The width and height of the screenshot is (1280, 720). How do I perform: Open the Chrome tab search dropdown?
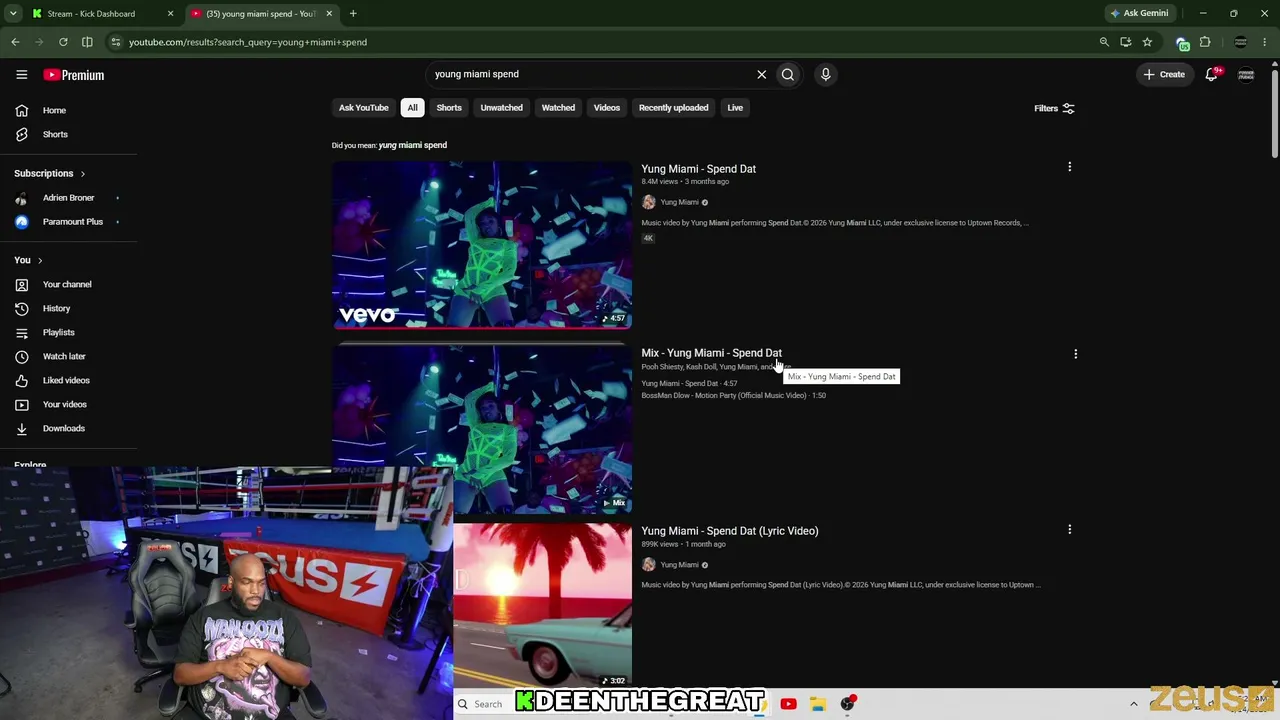click(13, 14)
